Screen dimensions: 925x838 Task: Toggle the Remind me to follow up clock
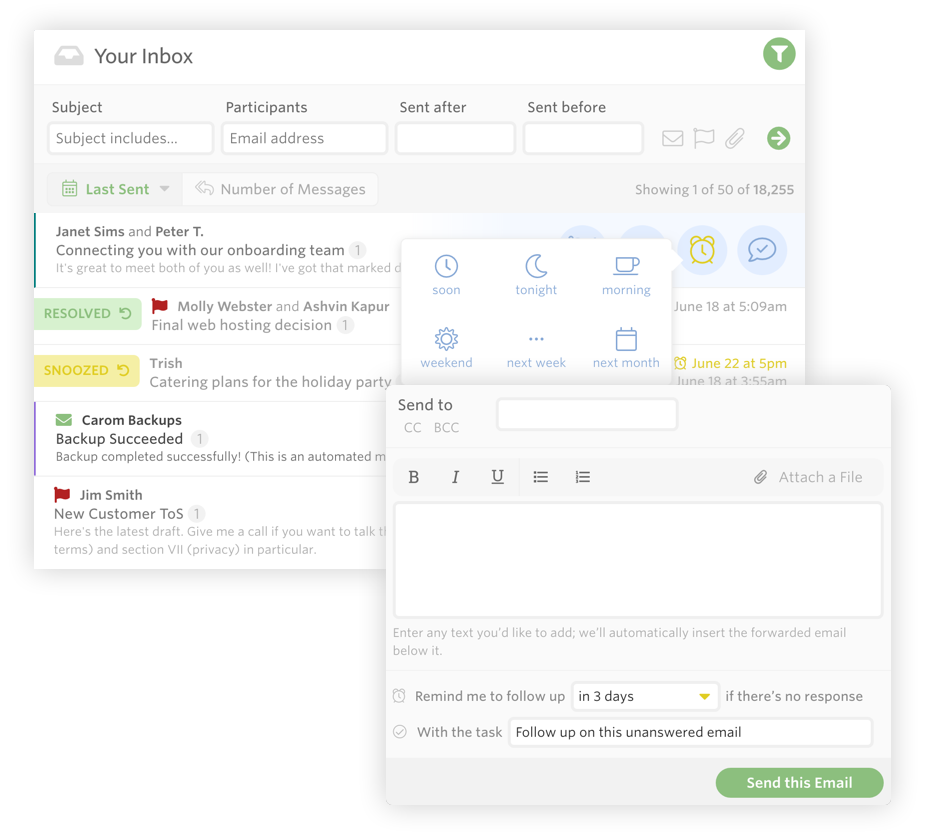pyautogui.click(x=399, y=696)
